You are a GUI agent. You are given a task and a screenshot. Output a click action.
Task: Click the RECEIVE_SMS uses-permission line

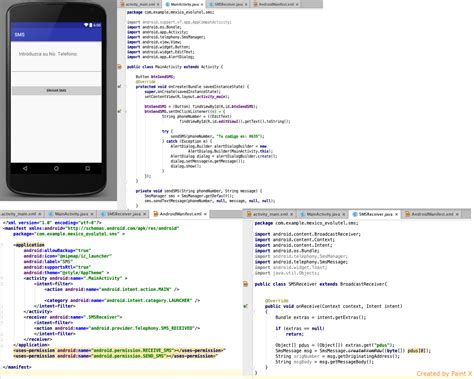119,350
